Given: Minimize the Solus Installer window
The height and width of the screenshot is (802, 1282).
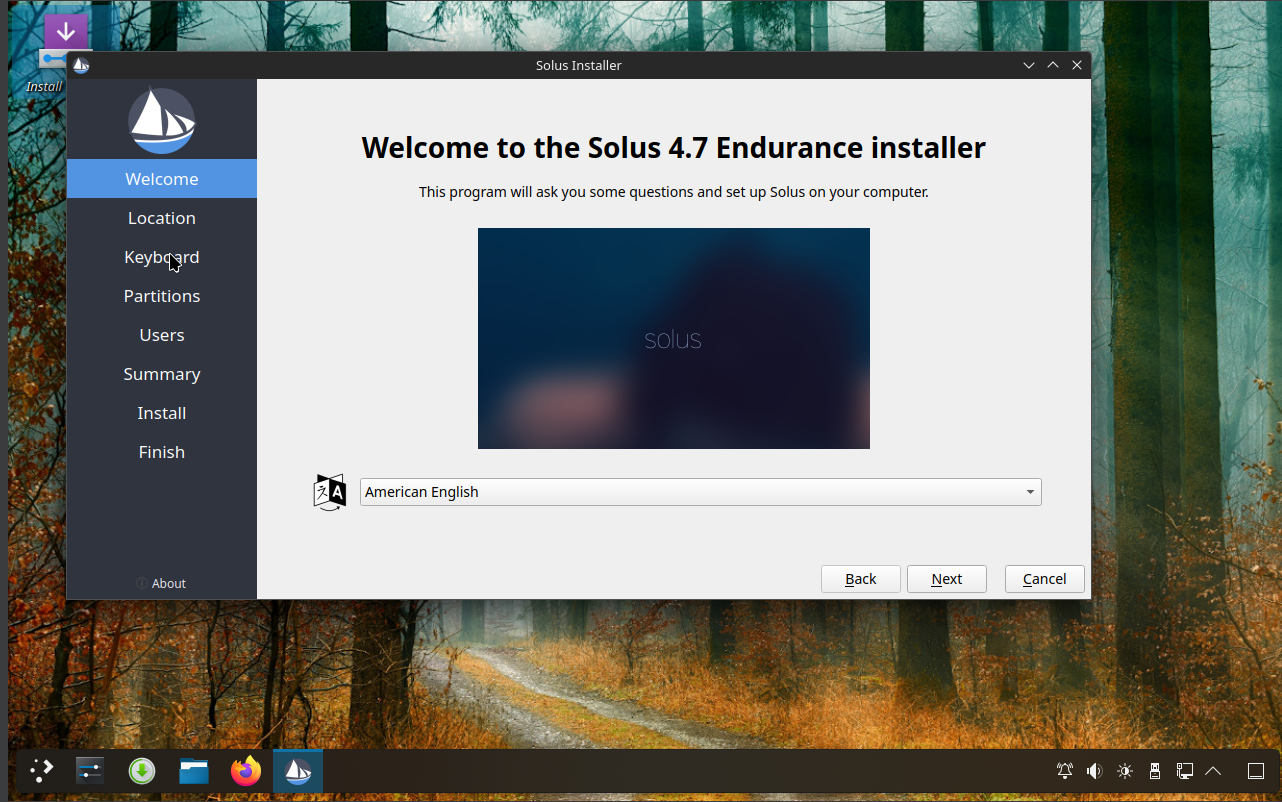Looking at the screenshot, I should [1029, 65].
